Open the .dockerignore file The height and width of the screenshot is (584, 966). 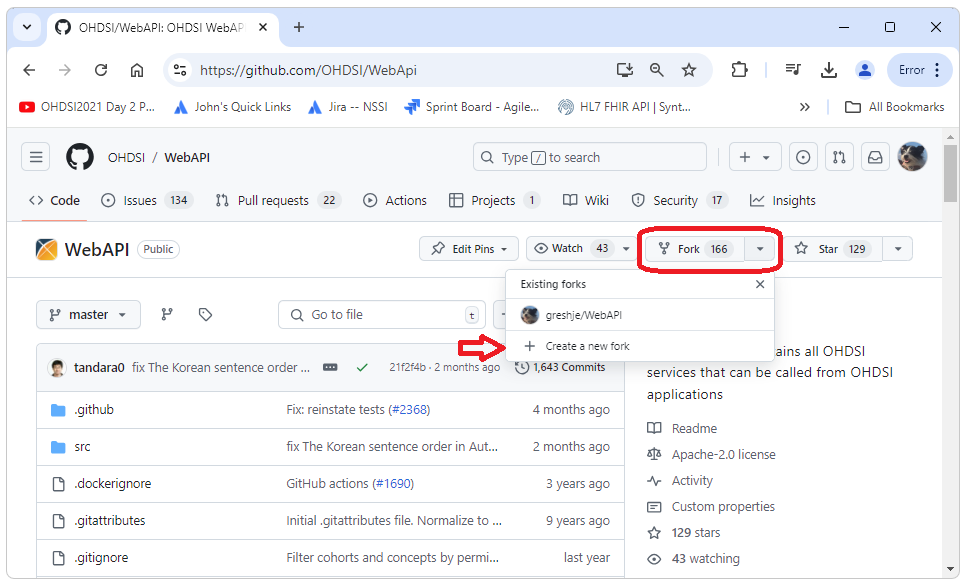[x=113, y=484]
